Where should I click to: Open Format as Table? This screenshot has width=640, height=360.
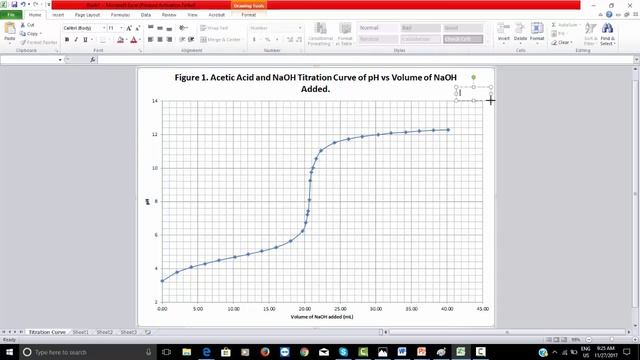click(x=344, y=34)
